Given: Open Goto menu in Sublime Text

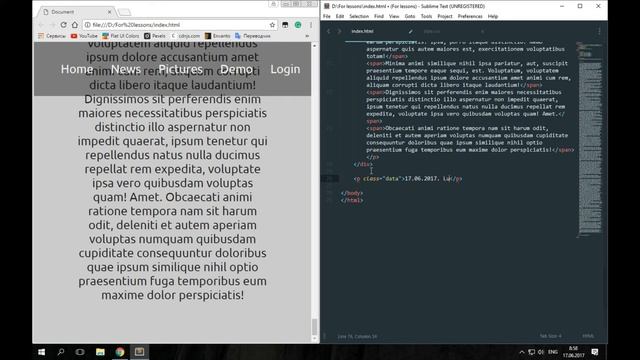Looking at the screenshot, I should coord(410,16).
